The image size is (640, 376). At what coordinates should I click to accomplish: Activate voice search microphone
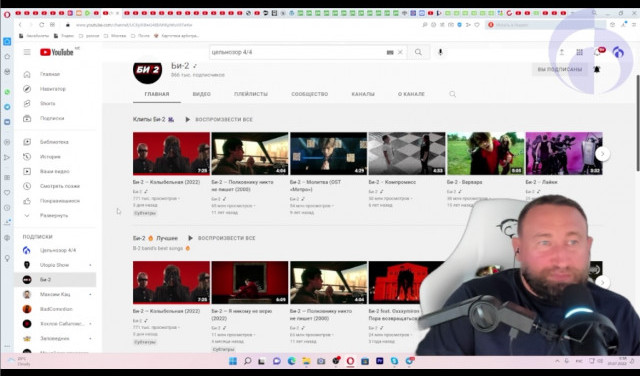coord(440,52)
